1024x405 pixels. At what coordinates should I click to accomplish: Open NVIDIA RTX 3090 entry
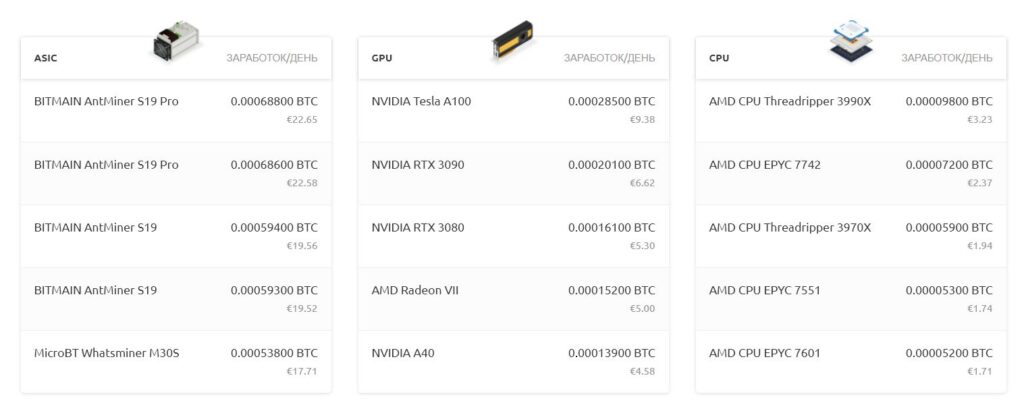coord(513,173)
